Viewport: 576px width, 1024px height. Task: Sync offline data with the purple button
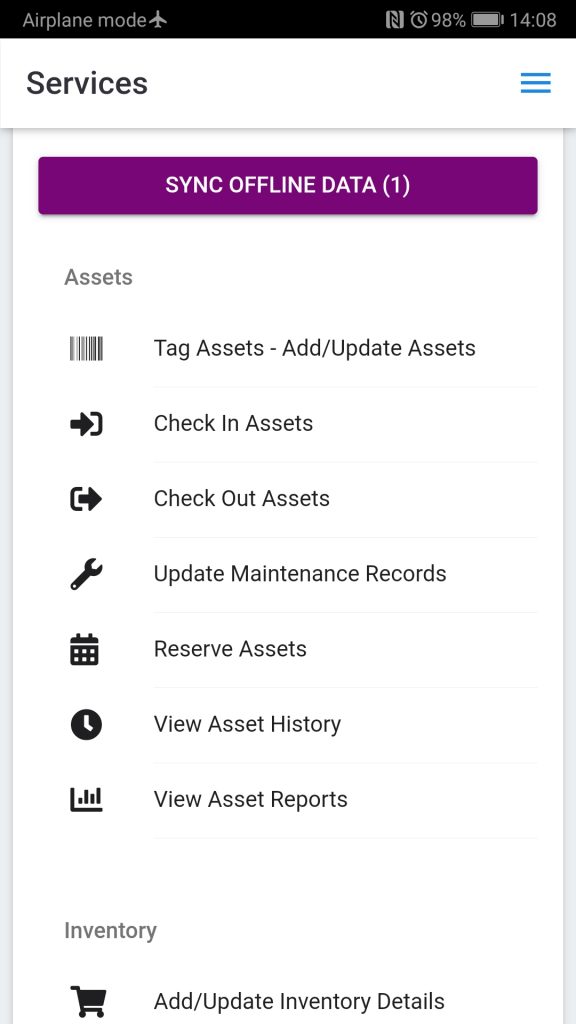pyautogui.click(x=288, y=185)
